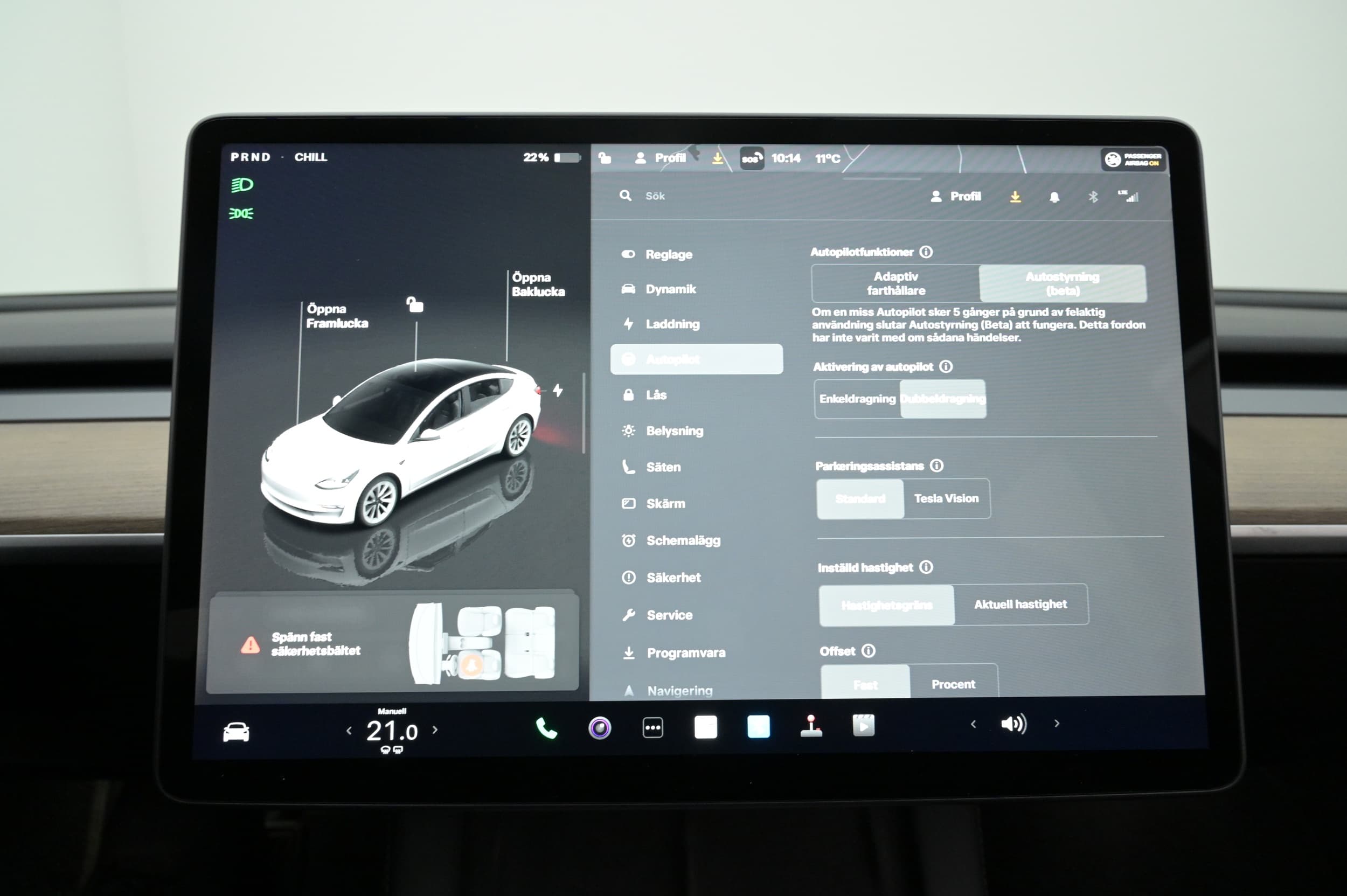Tap Öppna Baklucka to open trunk

pyautogui.click(x=538, y=284)
